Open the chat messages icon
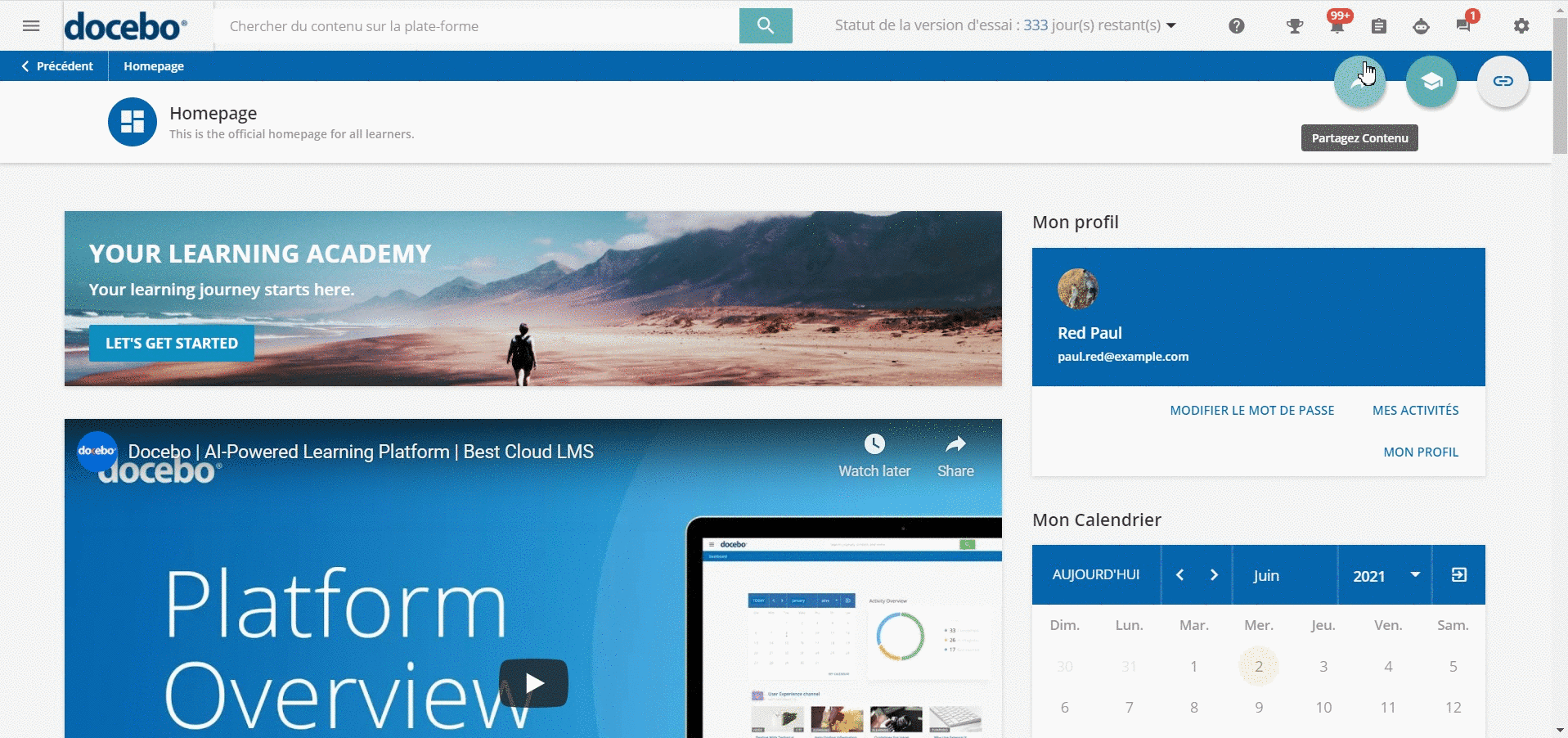The height and width of the screenshot is (738, 1568). pyautogui.click(x=1464, y=25)
